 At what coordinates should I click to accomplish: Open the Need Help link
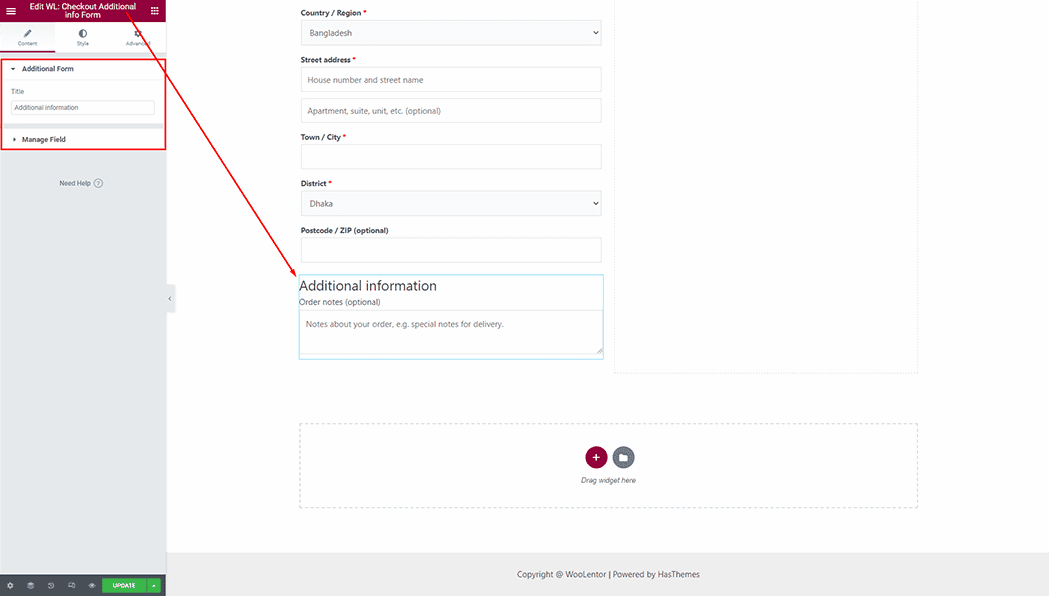[x=80, y=183]
